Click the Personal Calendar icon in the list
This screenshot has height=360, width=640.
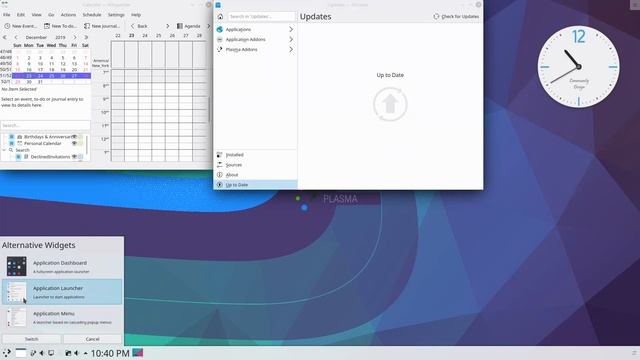tap(20, 144)
